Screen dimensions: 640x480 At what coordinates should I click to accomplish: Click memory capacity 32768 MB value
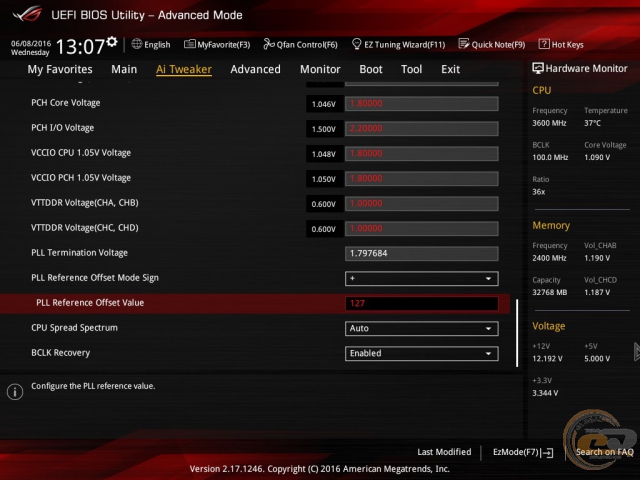click(x=550, y=293)
